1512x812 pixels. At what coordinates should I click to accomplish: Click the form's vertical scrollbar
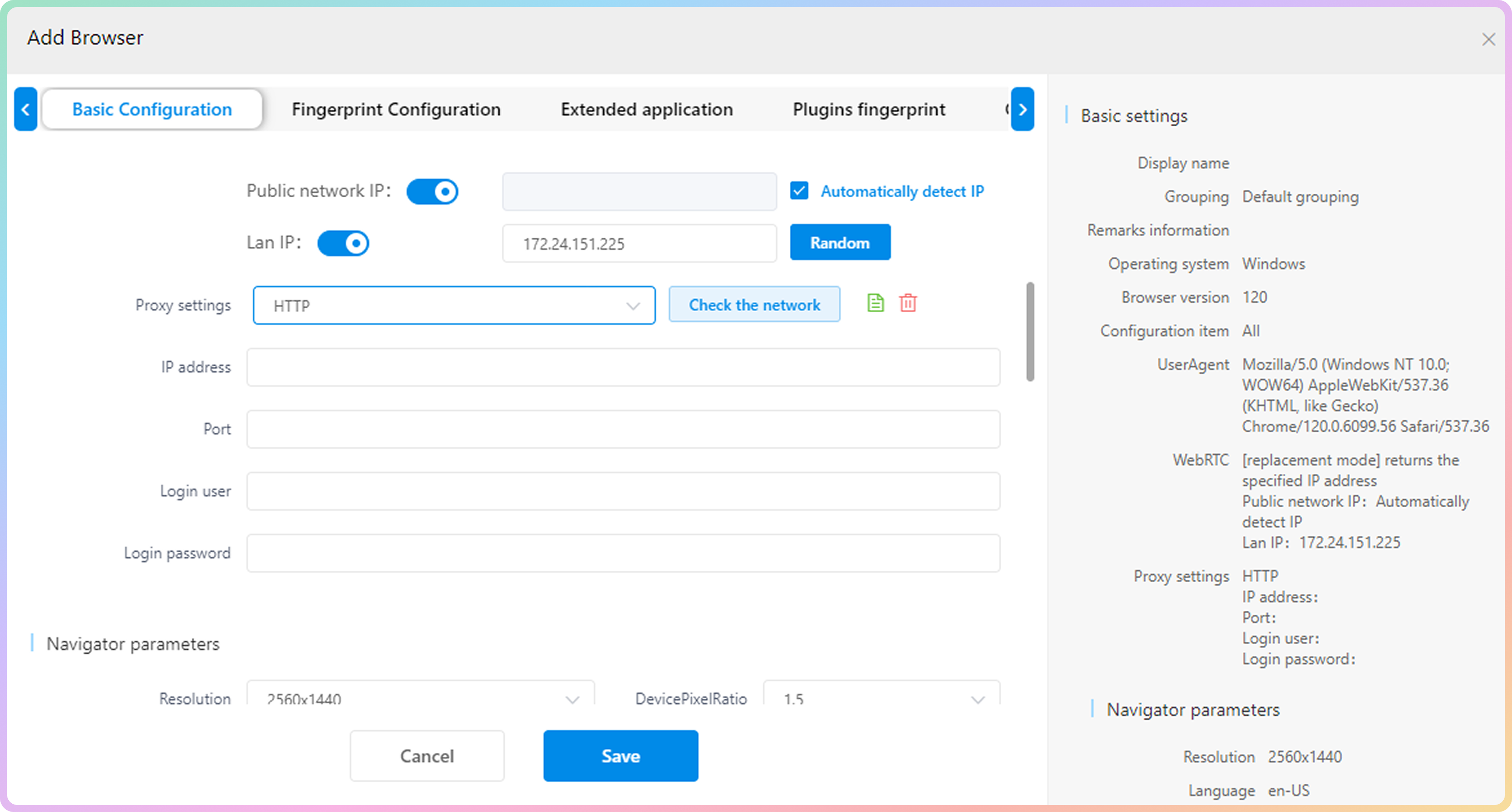[1030, 332]
